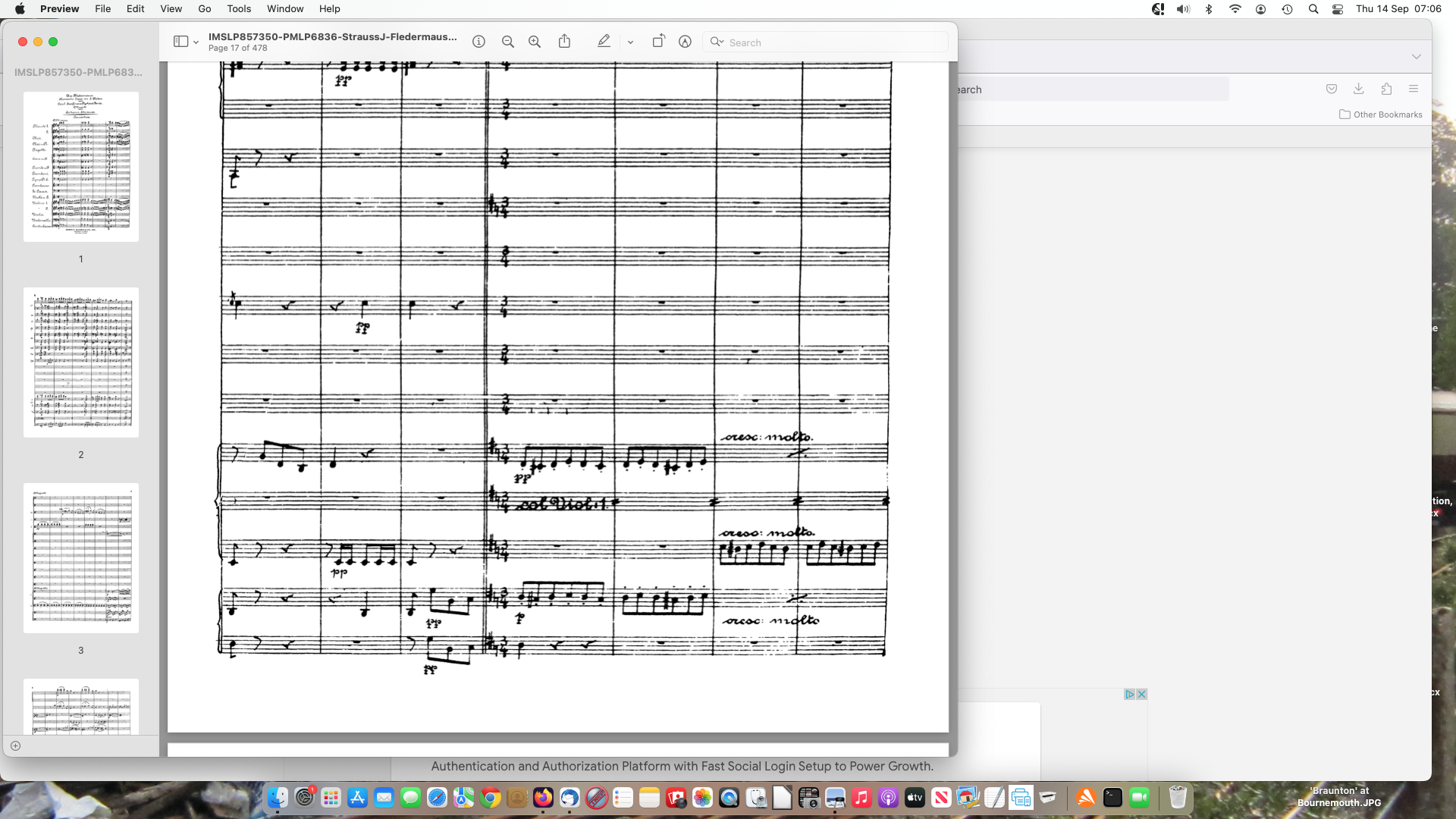Toggle the sidebar view button
Viewport: 1456px width, 819px height.
click(x=180, y=42)
